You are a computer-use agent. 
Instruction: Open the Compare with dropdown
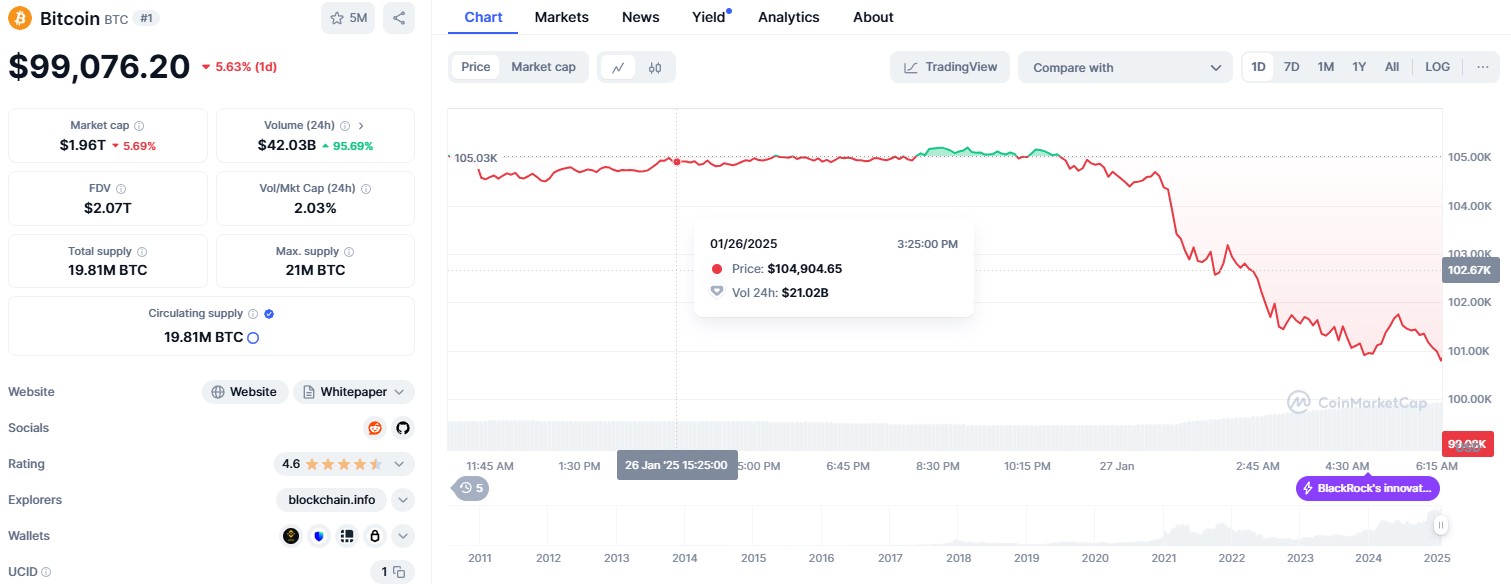(1125, 66)
